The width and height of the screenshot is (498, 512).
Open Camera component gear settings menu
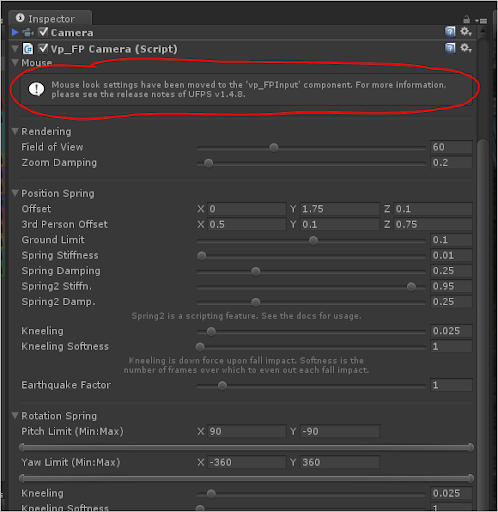[x=466, y=32]
